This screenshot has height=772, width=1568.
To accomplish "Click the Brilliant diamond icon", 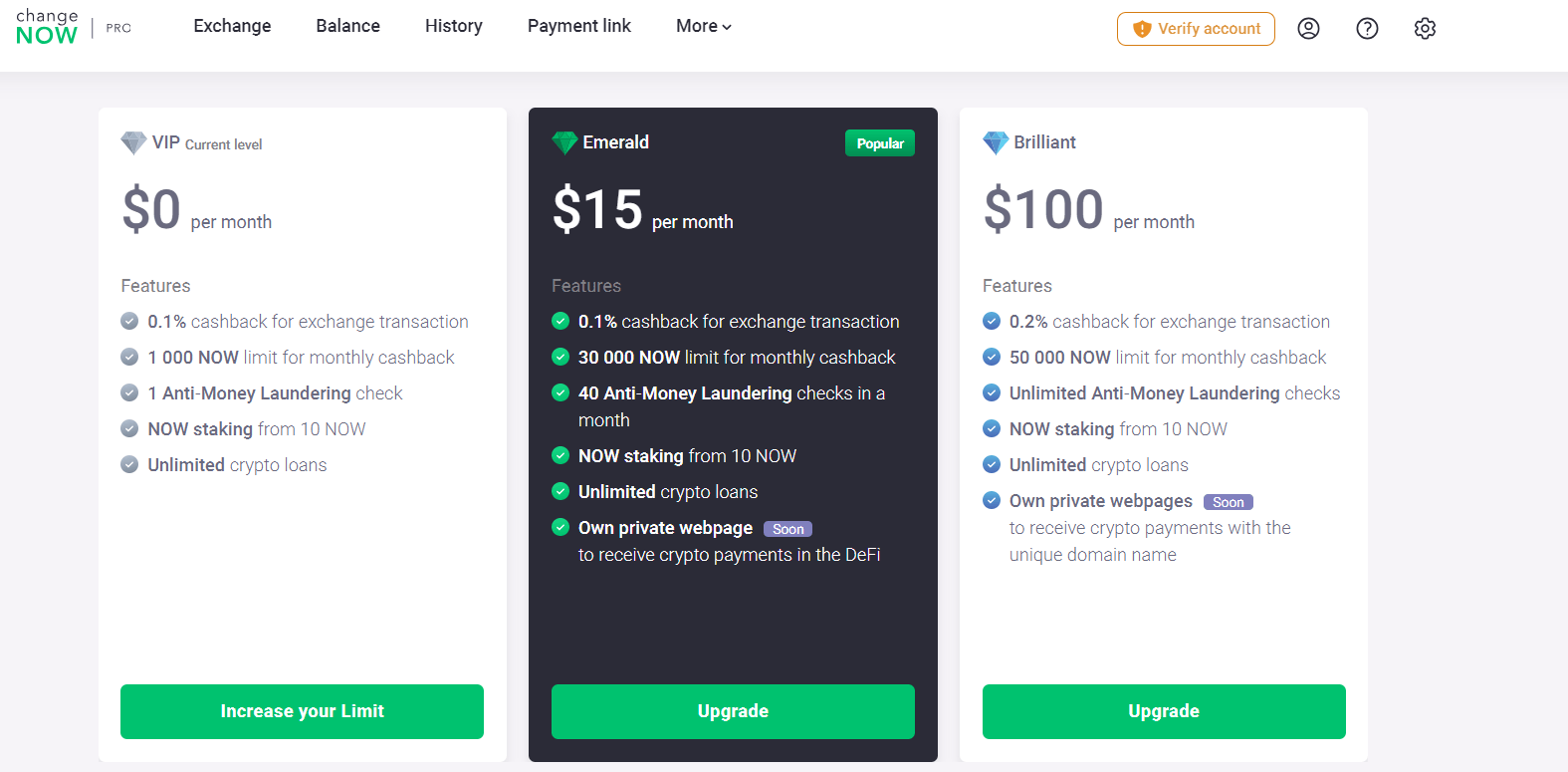I will pyautogui.click(x=996, y=142).
